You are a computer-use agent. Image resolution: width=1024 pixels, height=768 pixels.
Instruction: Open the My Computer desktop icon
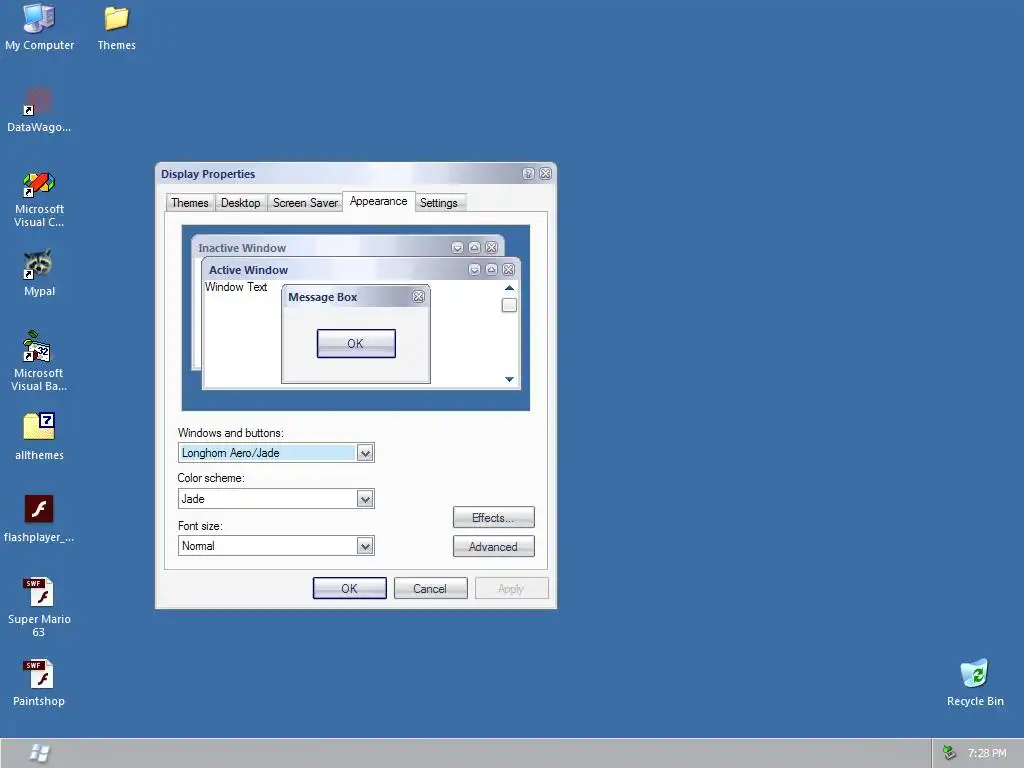pos(39,27)
